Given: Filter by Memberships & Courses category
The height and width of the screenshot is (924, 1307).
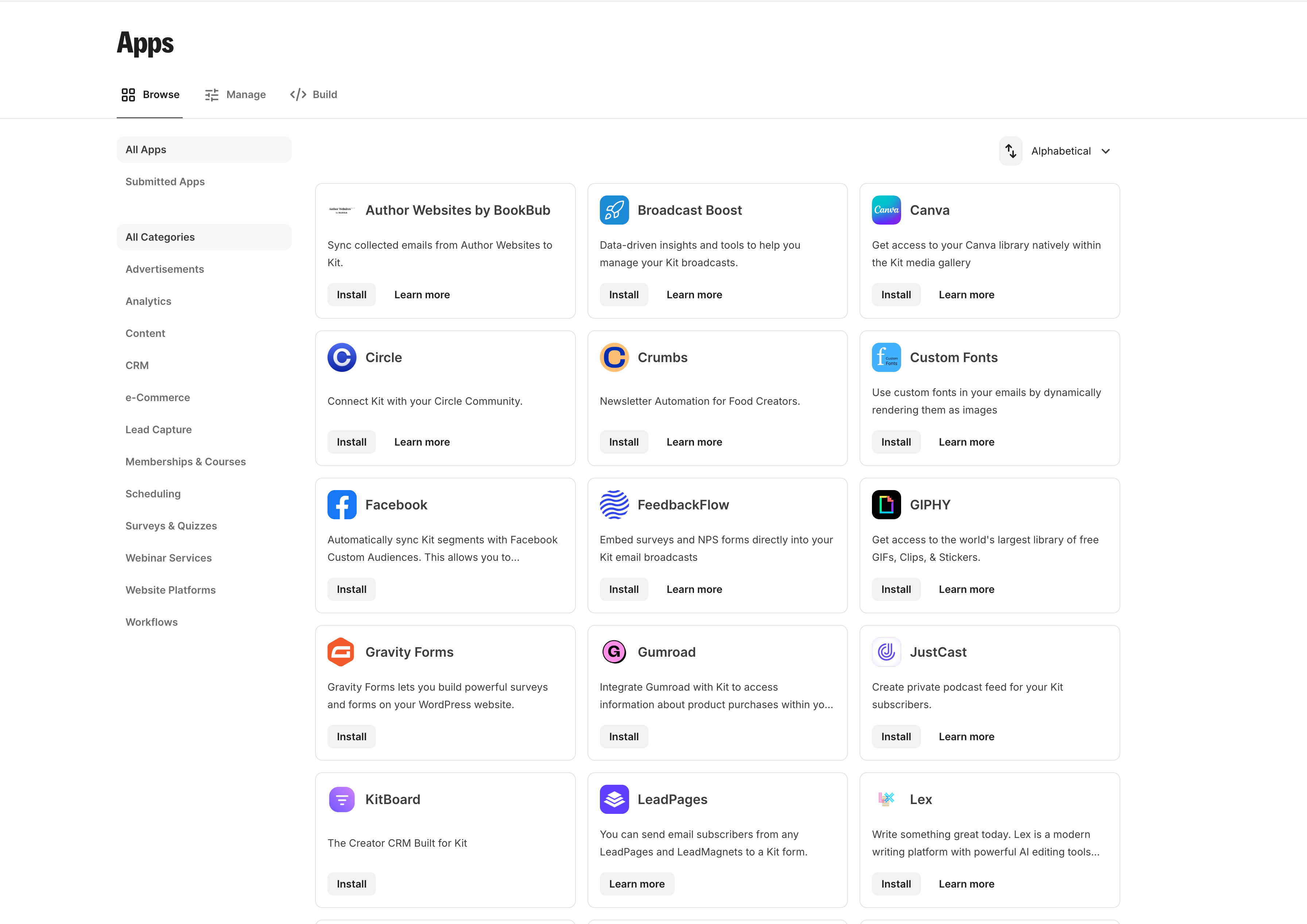Looking at the screenshot, I should (x=204, y=462).
